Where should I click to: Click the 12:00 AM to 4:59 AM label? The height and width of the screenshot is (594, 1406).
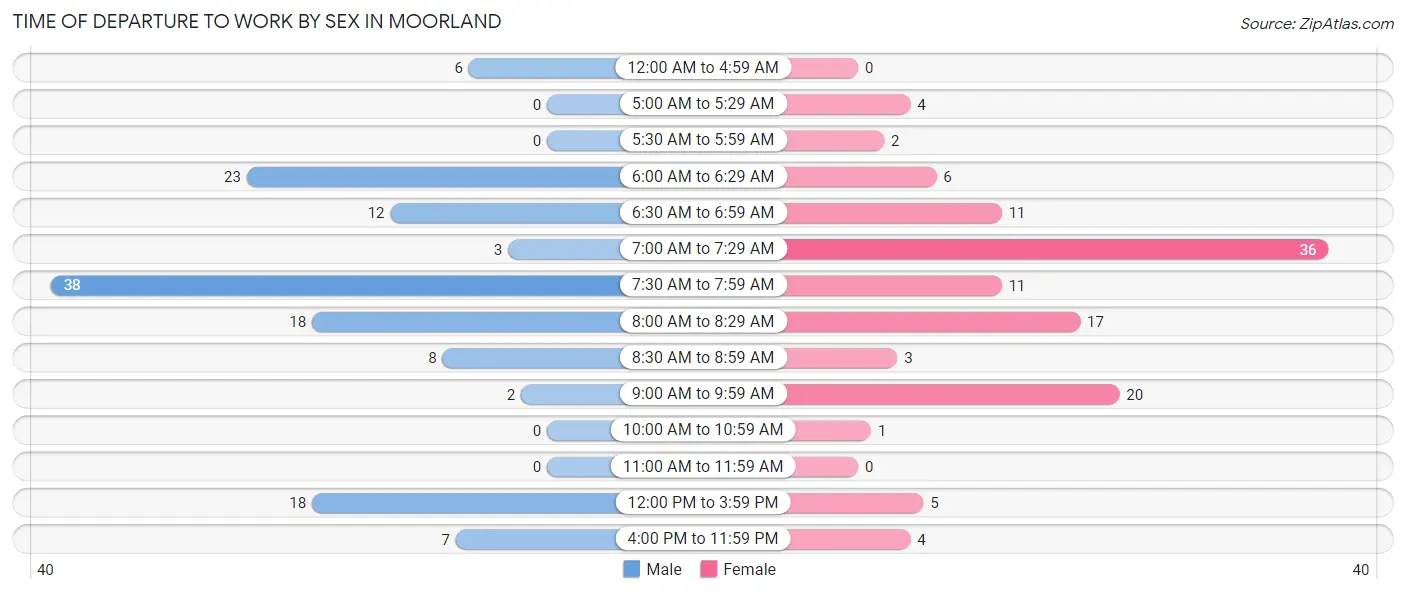pyautogui.click(x=703, y=68)
